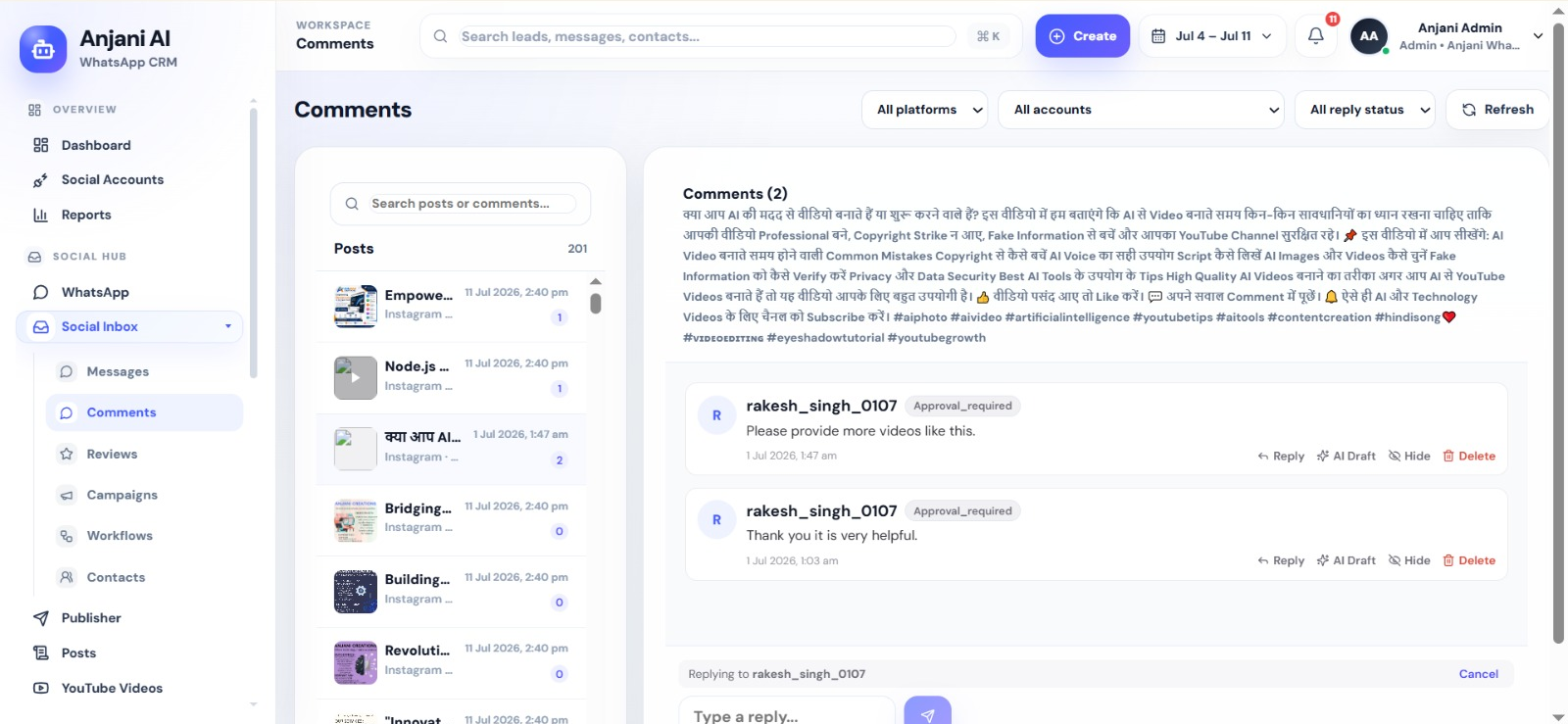The width and height of the screenshot is (1568, 724).
Task: Click the Anjani AI robot logo
Action: pyautogui.click(x=43, y=49)
